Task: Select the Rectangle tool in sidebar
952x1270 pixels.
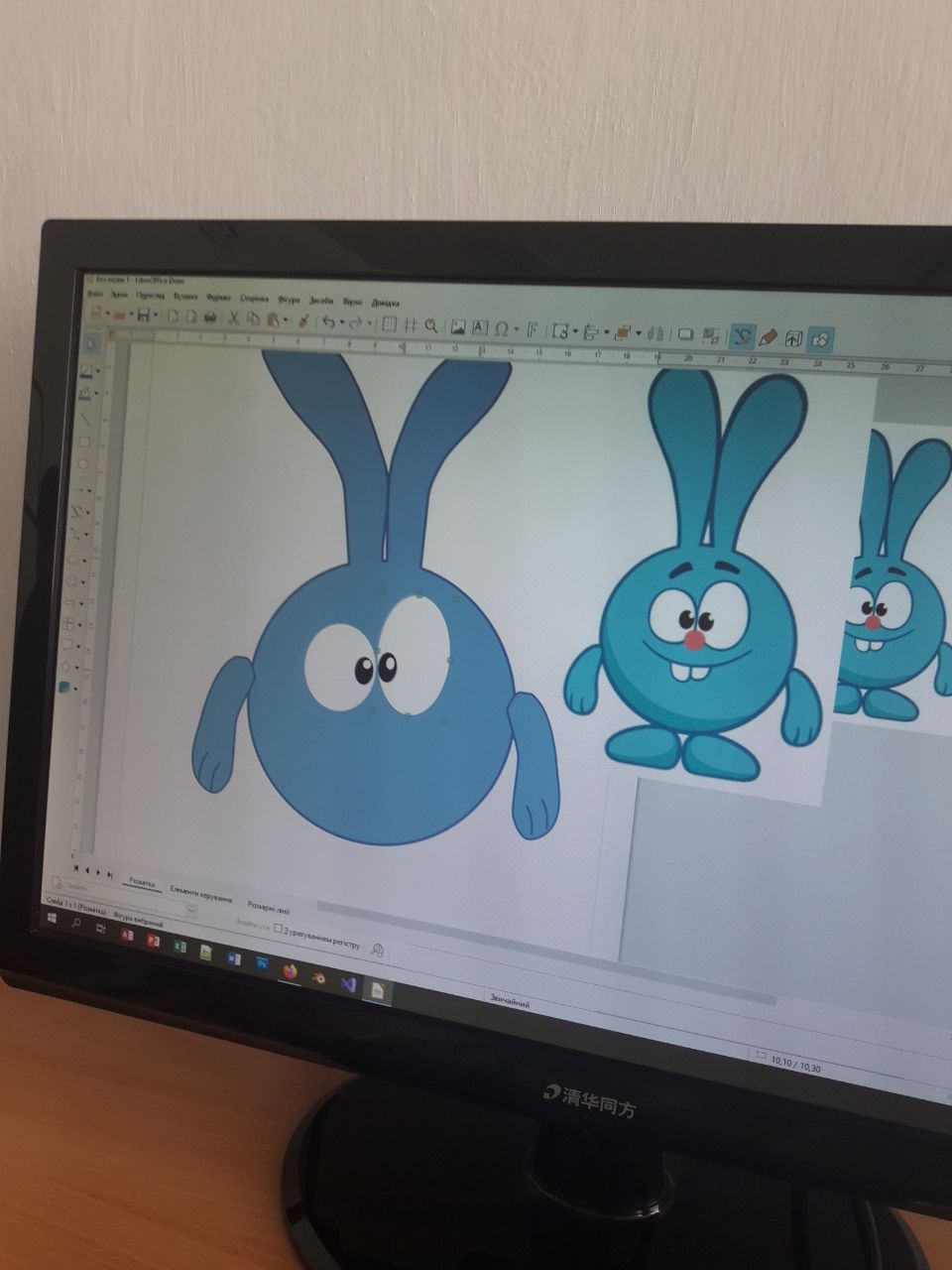Action: [x=83, y=442]
